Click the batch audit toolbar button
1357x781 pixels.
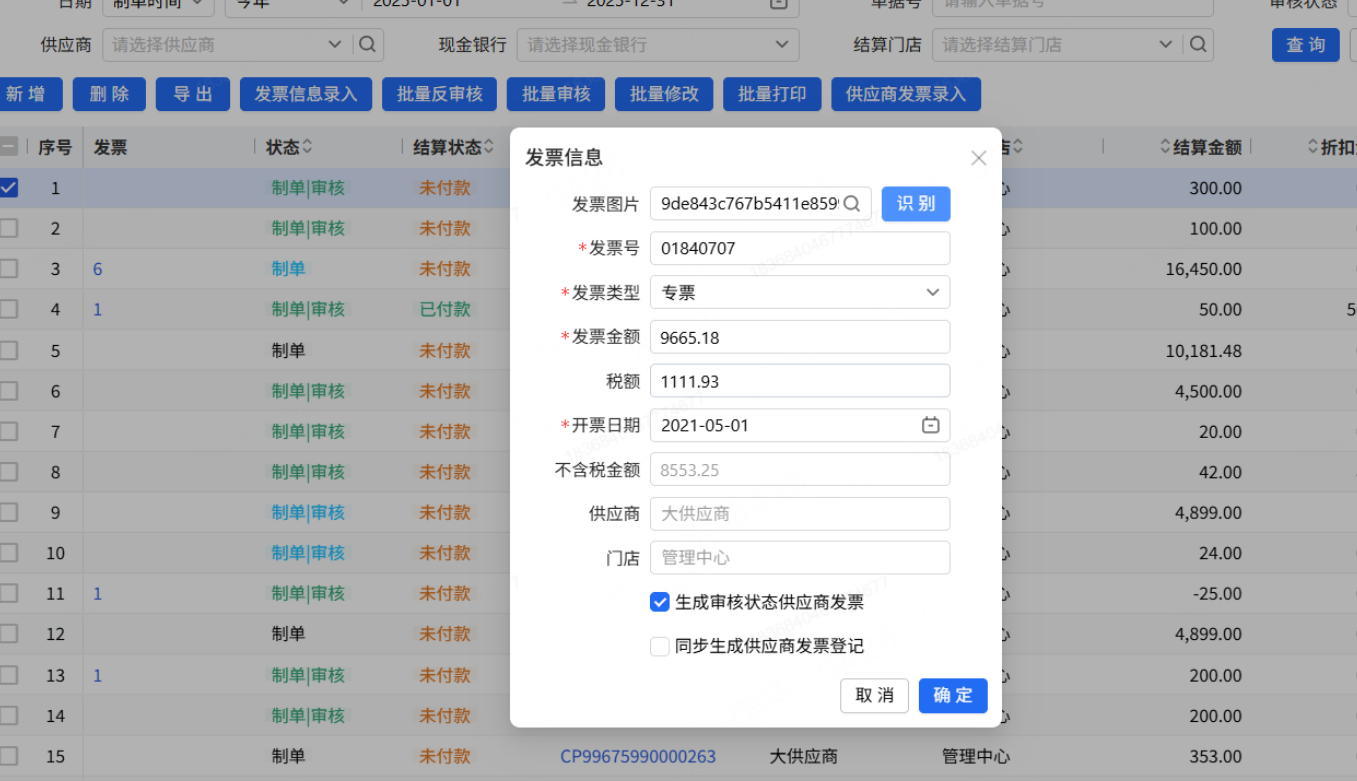pos(556,94)
